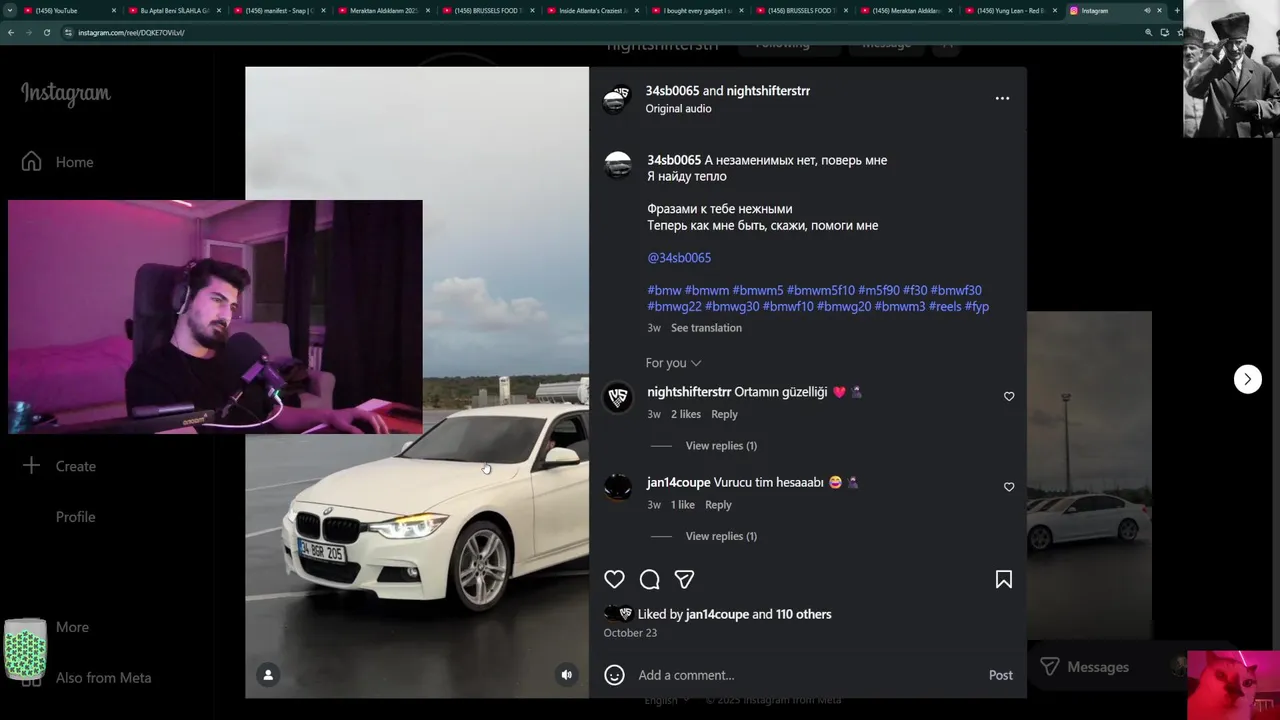Open Profile in the sidebar
This screenshot has height=720, width=1280.
75,517
